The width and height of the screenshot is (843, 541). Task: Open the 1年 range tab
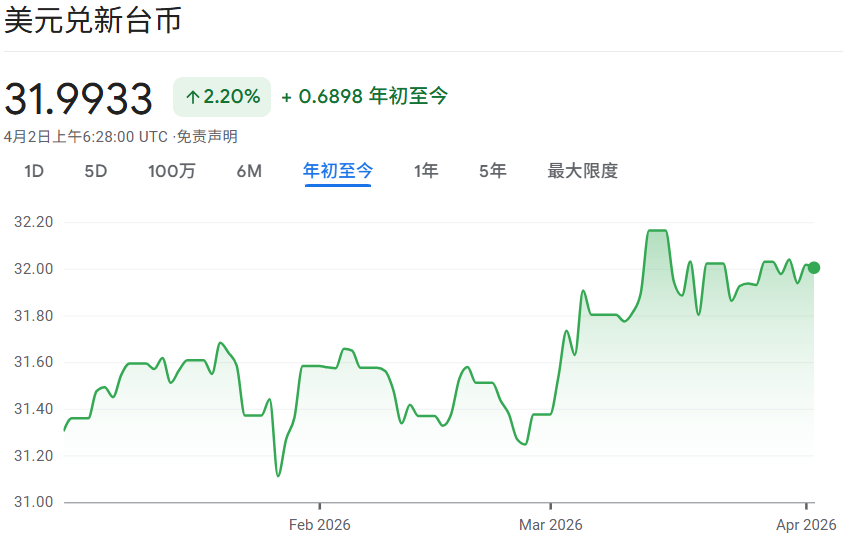click(x=426, y=171)
